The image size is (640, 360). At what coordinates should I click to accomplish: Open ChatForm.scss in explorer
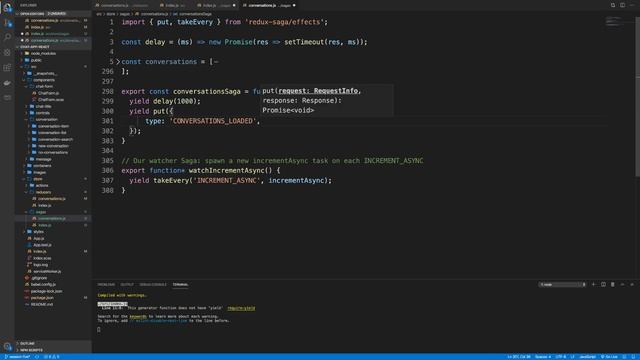tap(51, 100)
